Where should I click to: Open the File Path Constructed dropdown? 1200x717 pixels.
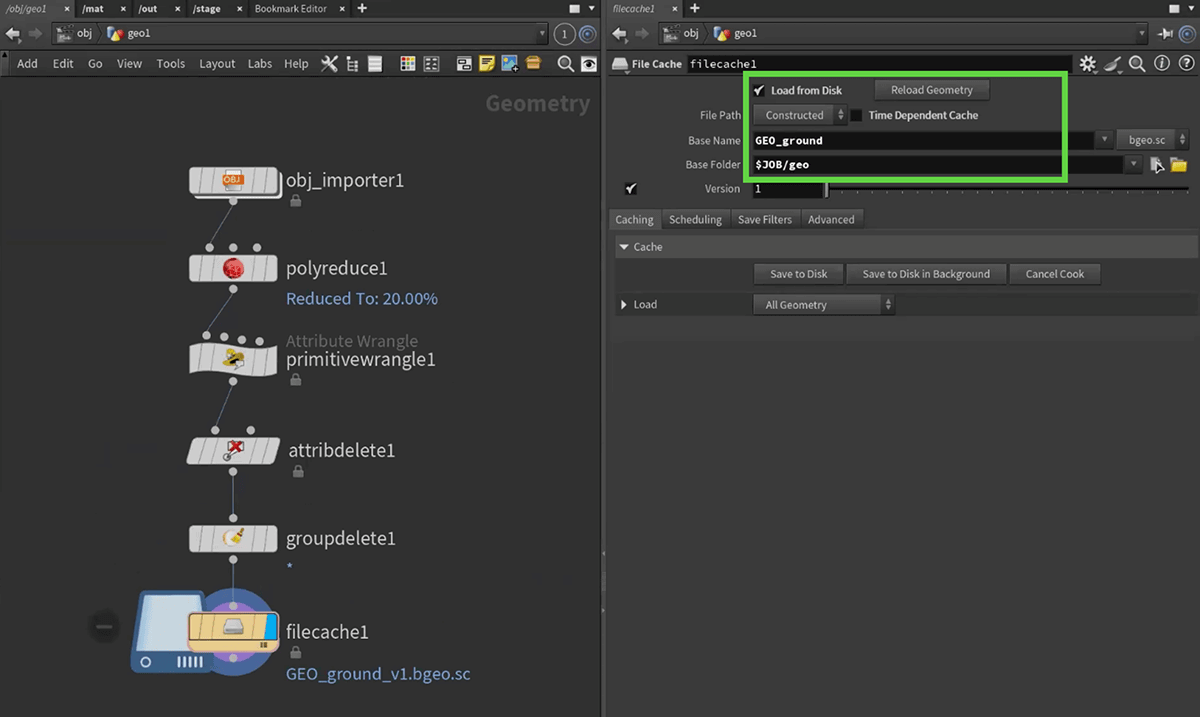(800, 116)
